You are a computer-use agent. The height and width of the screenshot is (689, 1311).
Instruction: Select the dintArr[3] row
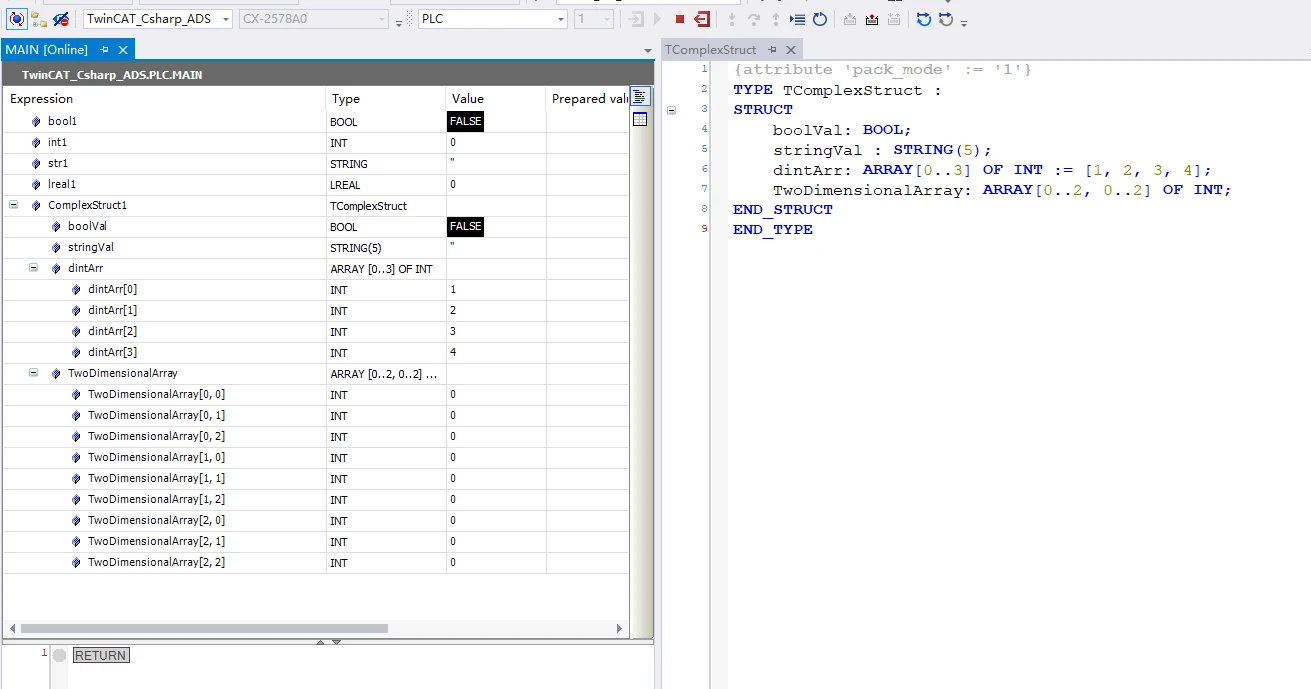(x=316, y=352)
